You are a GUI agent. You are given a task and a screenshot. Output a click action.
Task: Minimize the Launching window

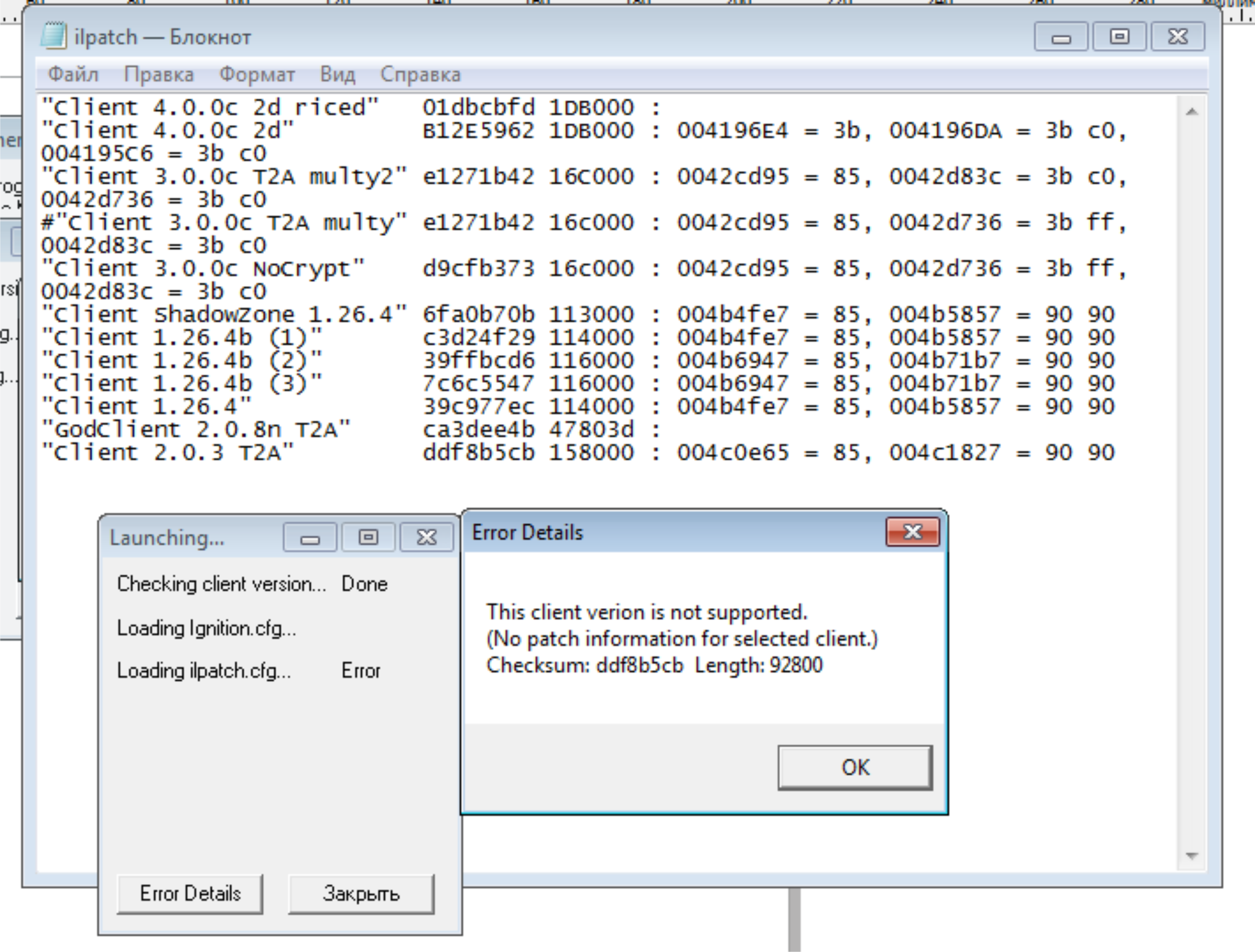coord(310,537)
